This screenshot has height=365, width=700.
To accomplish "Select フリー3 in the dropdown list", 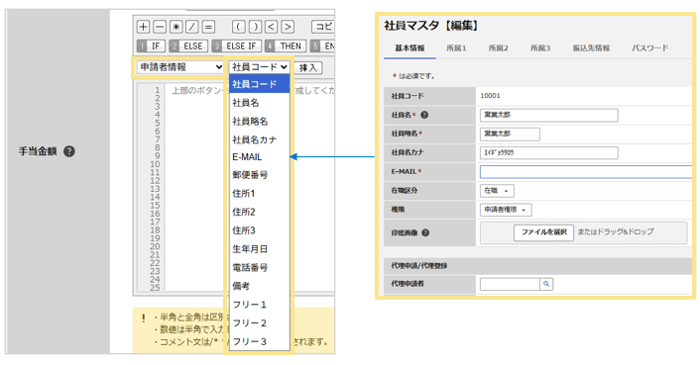I will click(x=259, y=342).
